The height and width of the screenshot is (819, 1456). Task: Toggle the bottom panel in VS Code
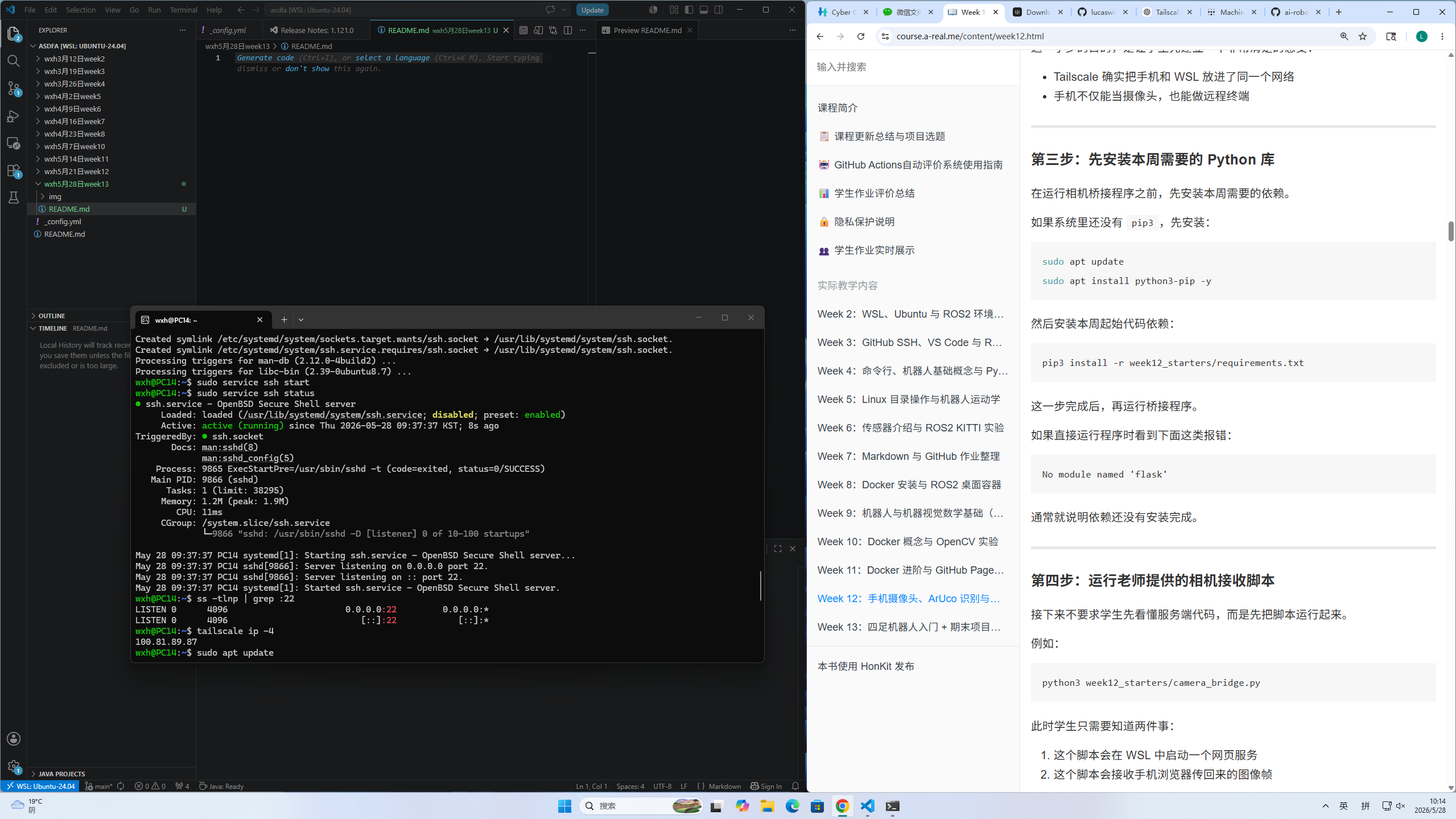704,10
